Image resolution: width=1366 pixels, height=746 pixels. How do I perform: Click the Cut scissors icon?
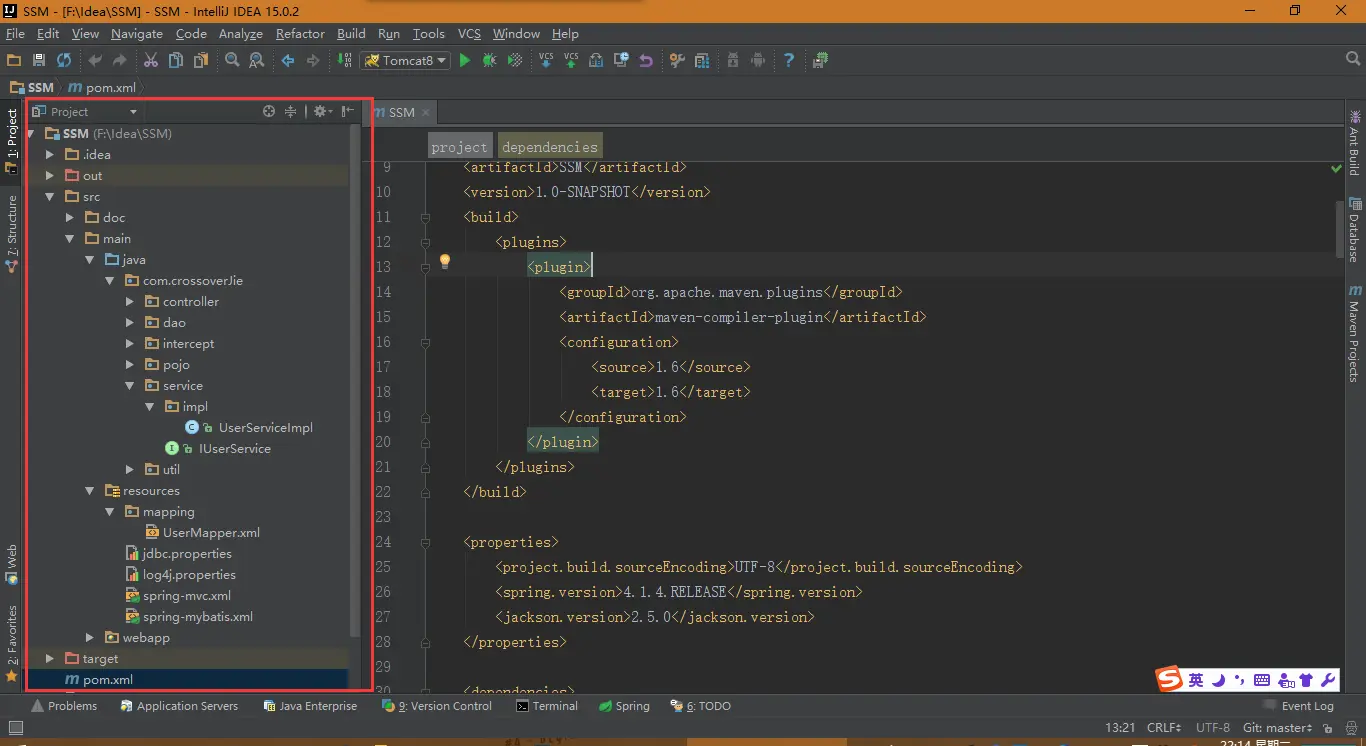pos(151,61)
